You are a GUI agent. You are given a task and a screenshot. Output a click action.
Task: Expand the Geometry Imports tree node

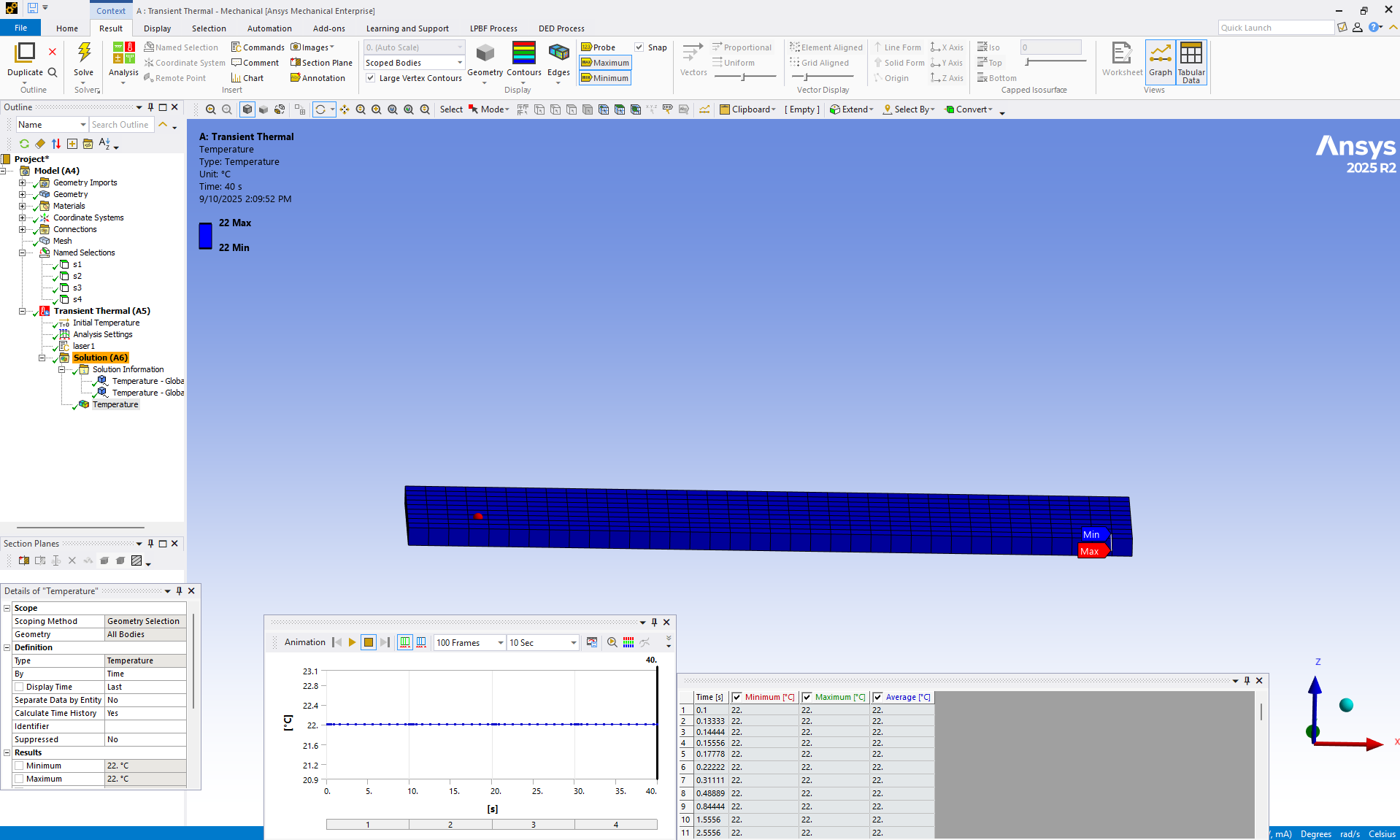tap(23, 182)
